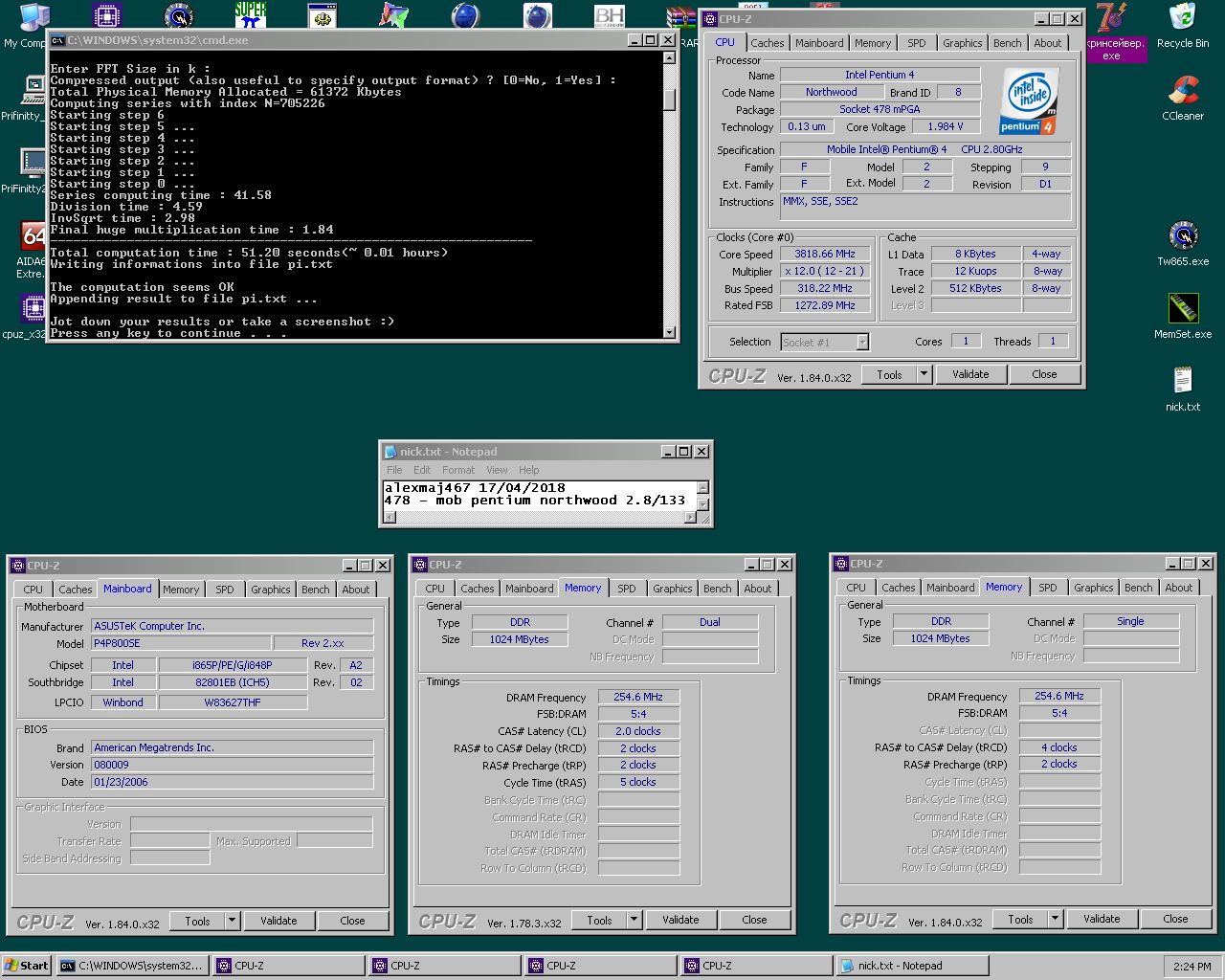The width and height of the screenshot is (1225, 980).
Task: Open Tools dropdown arrow in Mainboard CPU-Z window
Action: pyautogui.click(x=232, y=921)
